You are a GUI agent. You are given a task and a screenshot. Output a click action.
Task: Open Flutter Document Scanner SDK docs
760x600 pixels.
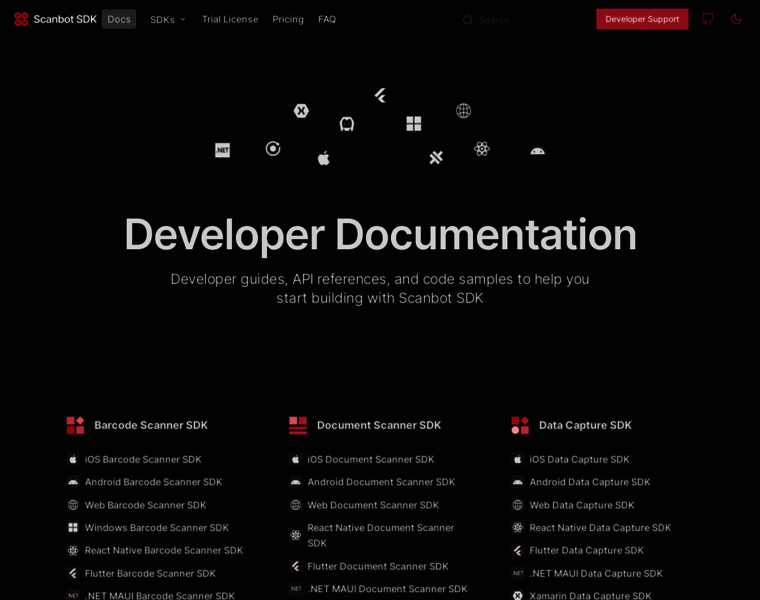tap(378, 567)
